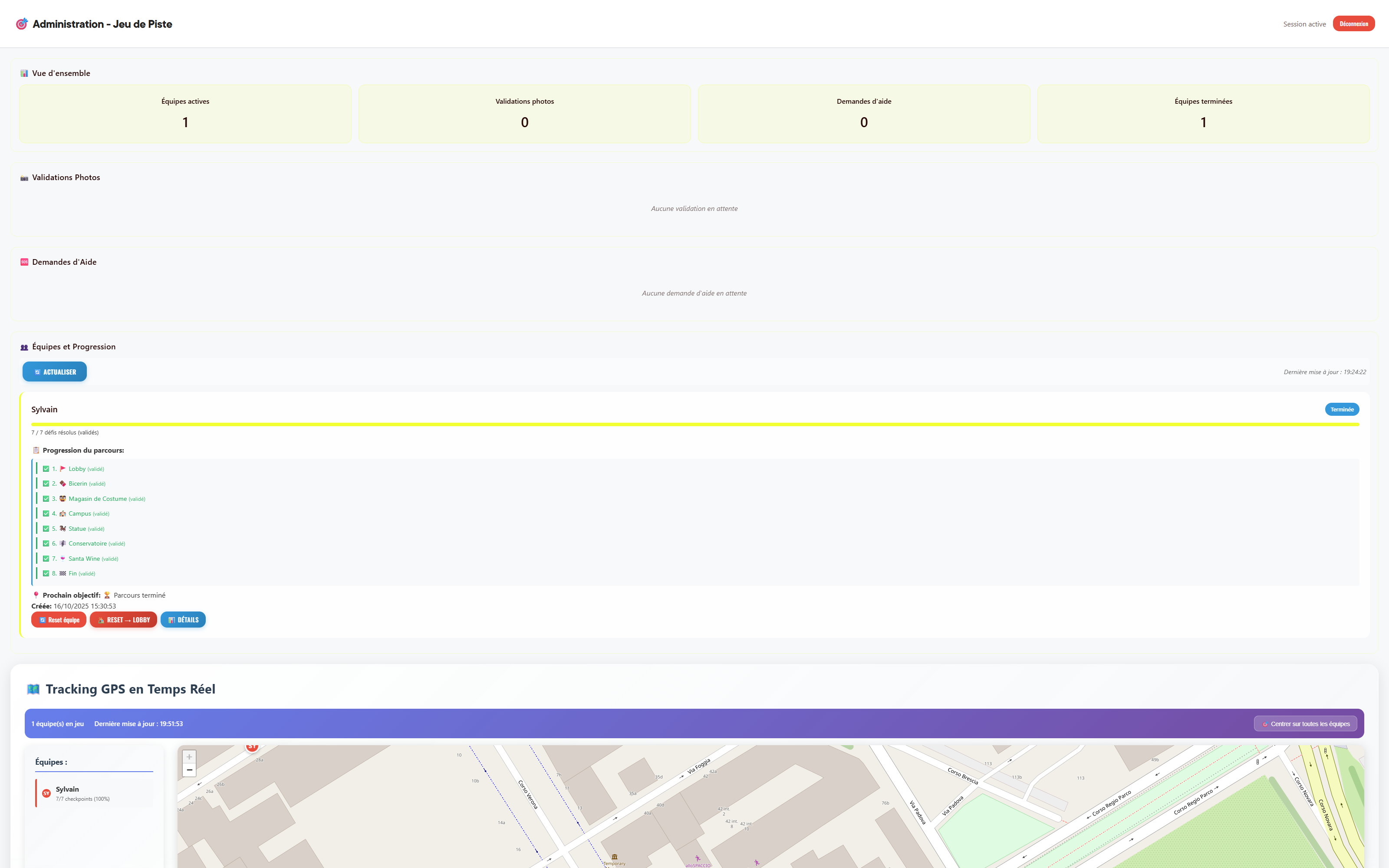Click the chart icon next to Vue d'ensemble

[x=23, y=73]
